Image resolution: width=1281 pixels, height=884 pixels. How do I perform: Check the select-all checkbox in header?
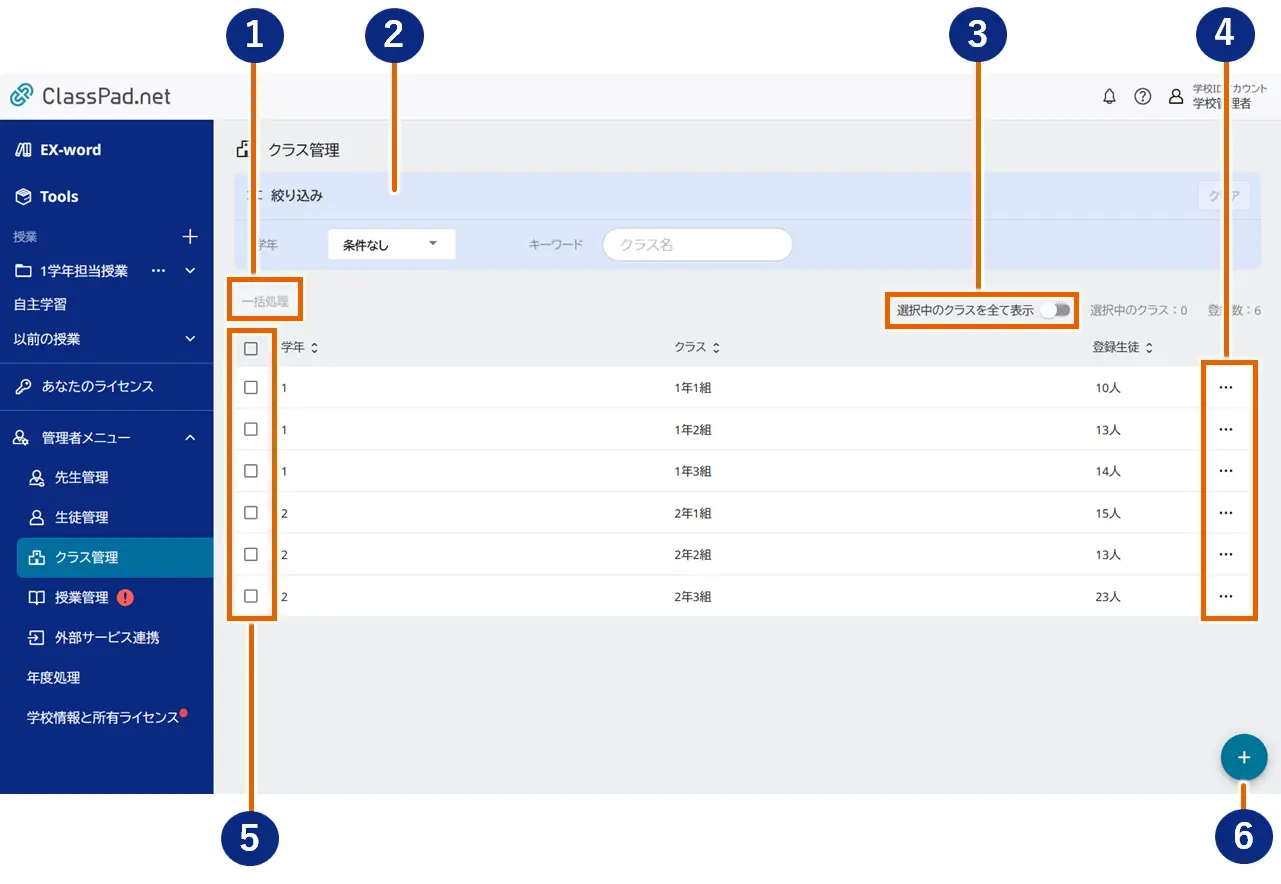(251, 348)
